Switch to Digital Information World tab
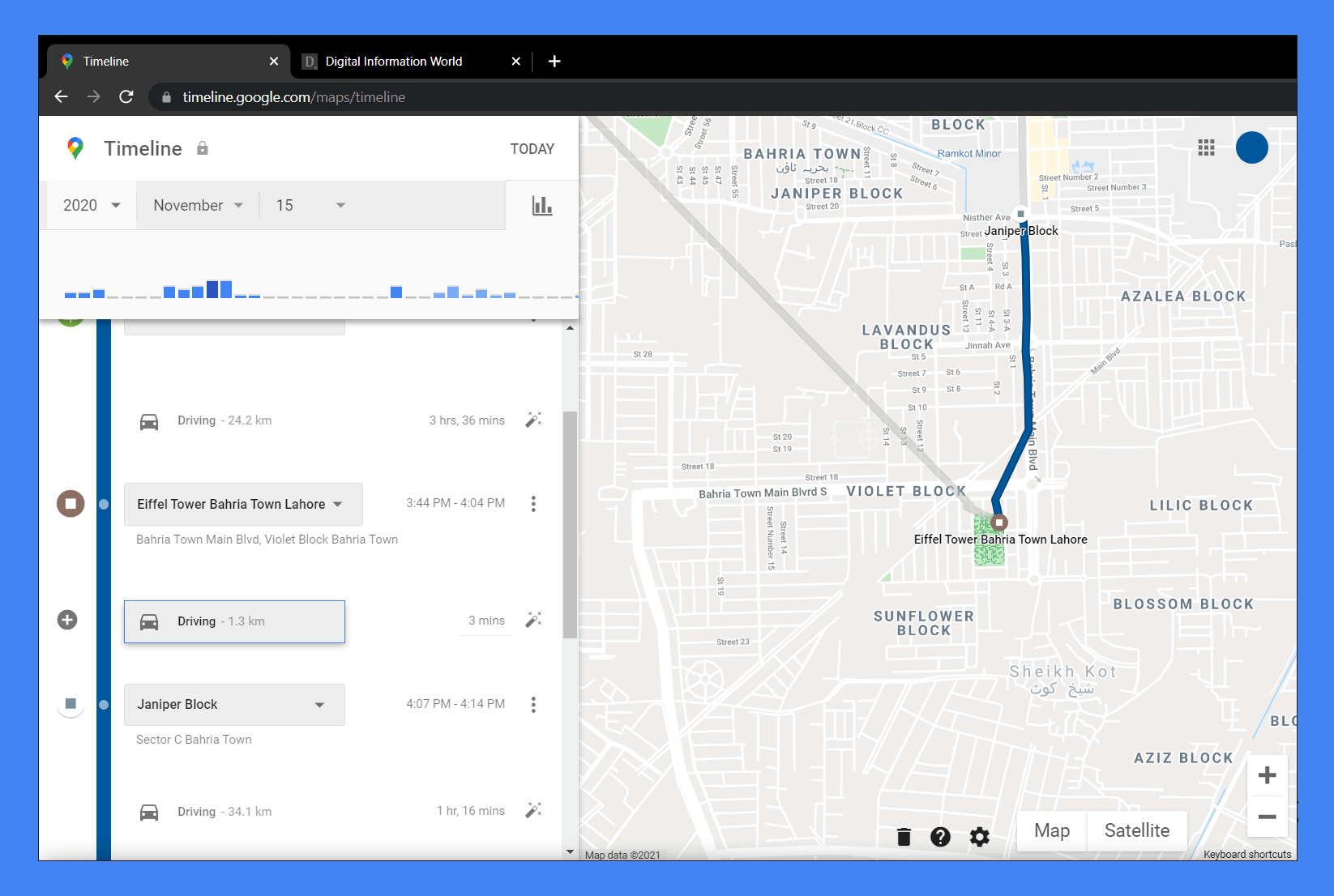The height and width of the screenshot is (896, 1334). pyautogui.click(x=411, y=62)
